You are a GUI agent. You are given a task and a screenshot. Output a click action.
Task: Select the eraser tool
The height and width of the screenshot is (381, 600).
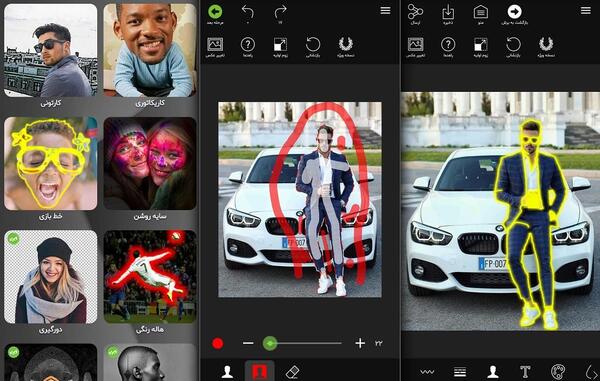pos(292,372)
